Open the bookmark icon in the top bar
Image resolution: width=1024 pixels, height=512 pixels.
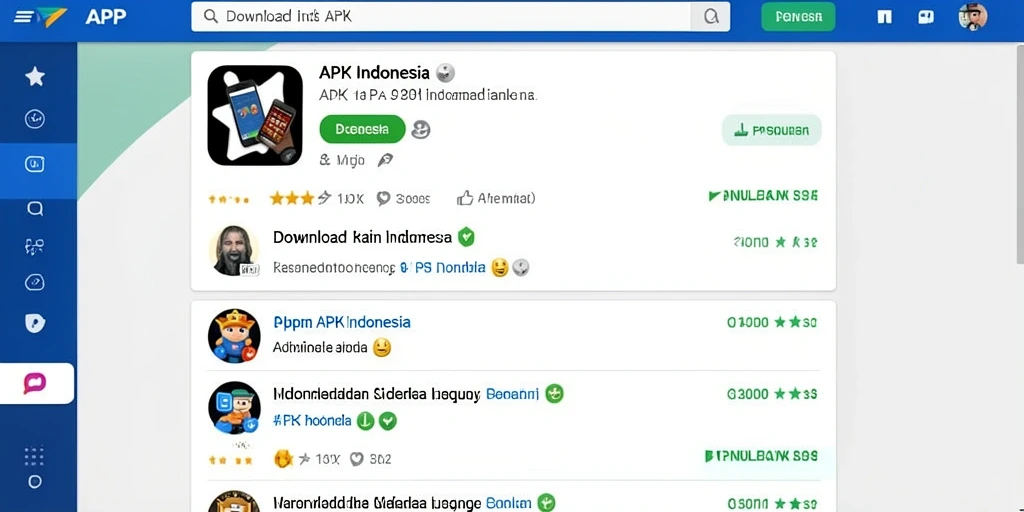pyautogui.click(x=884, y=17)
